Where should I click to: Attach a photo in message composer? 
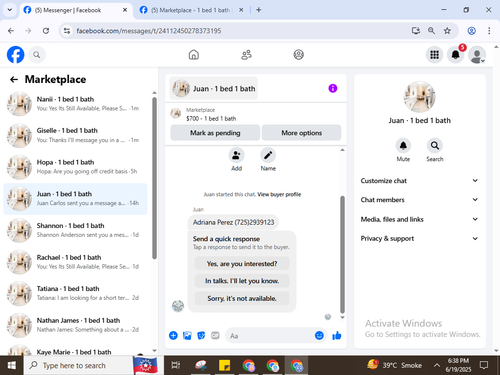[187, 335]
